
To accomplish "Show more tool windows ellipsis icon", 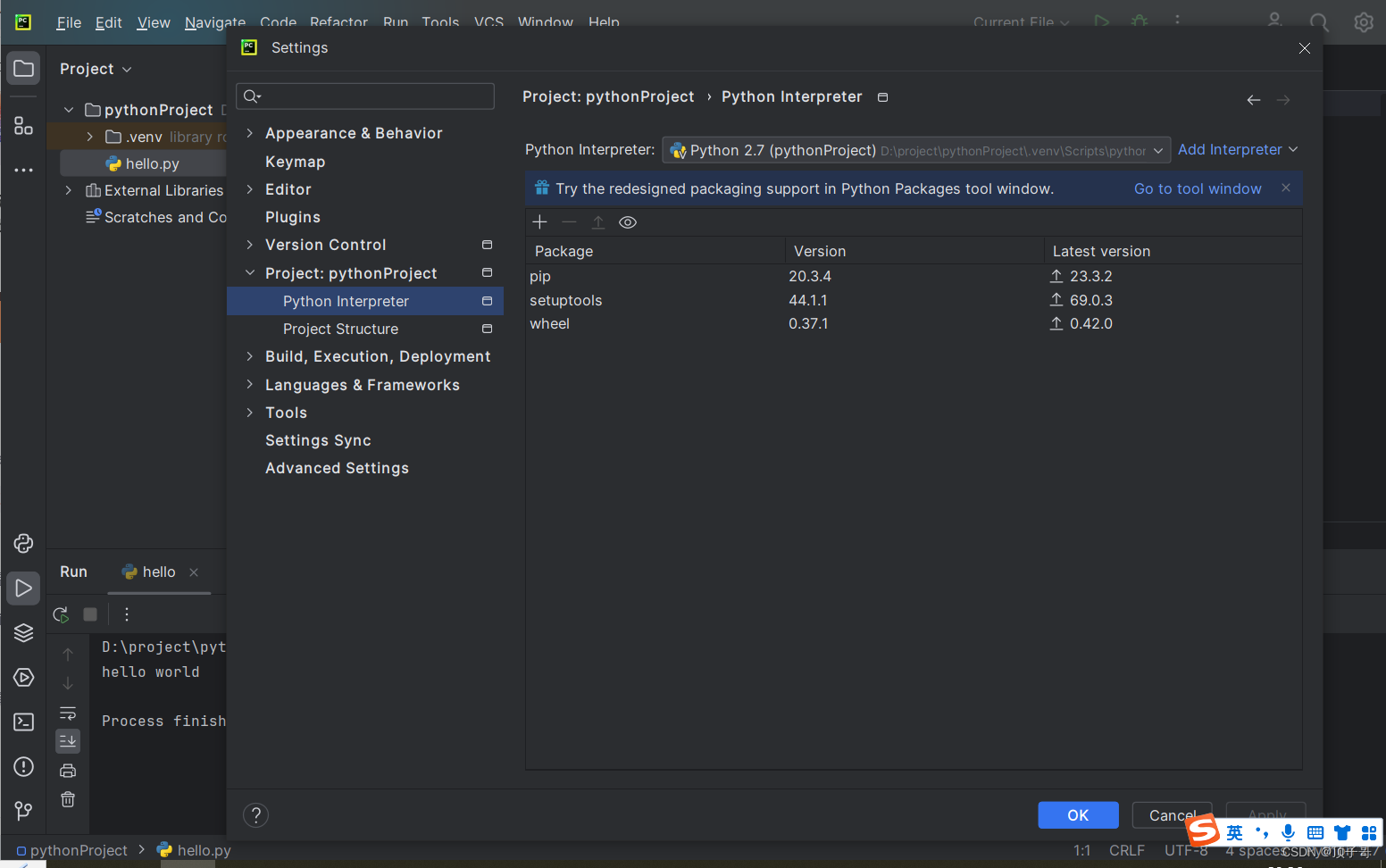I will click(x=24, y=170).
